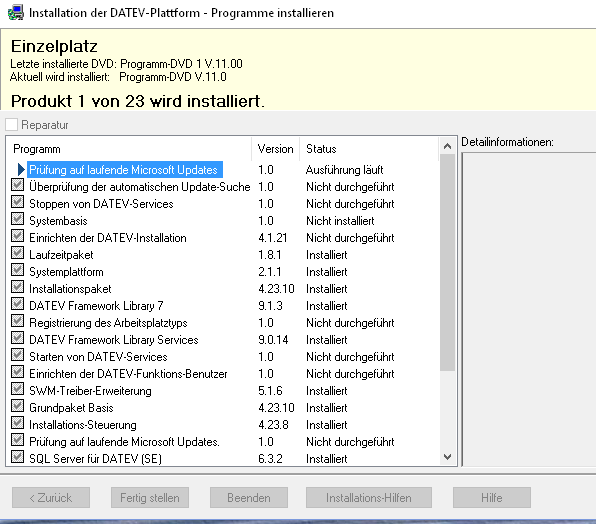The width and height of the screenshot is (596, 524).
Task: Click the Fertig stellen button
Action: [150, 498]
